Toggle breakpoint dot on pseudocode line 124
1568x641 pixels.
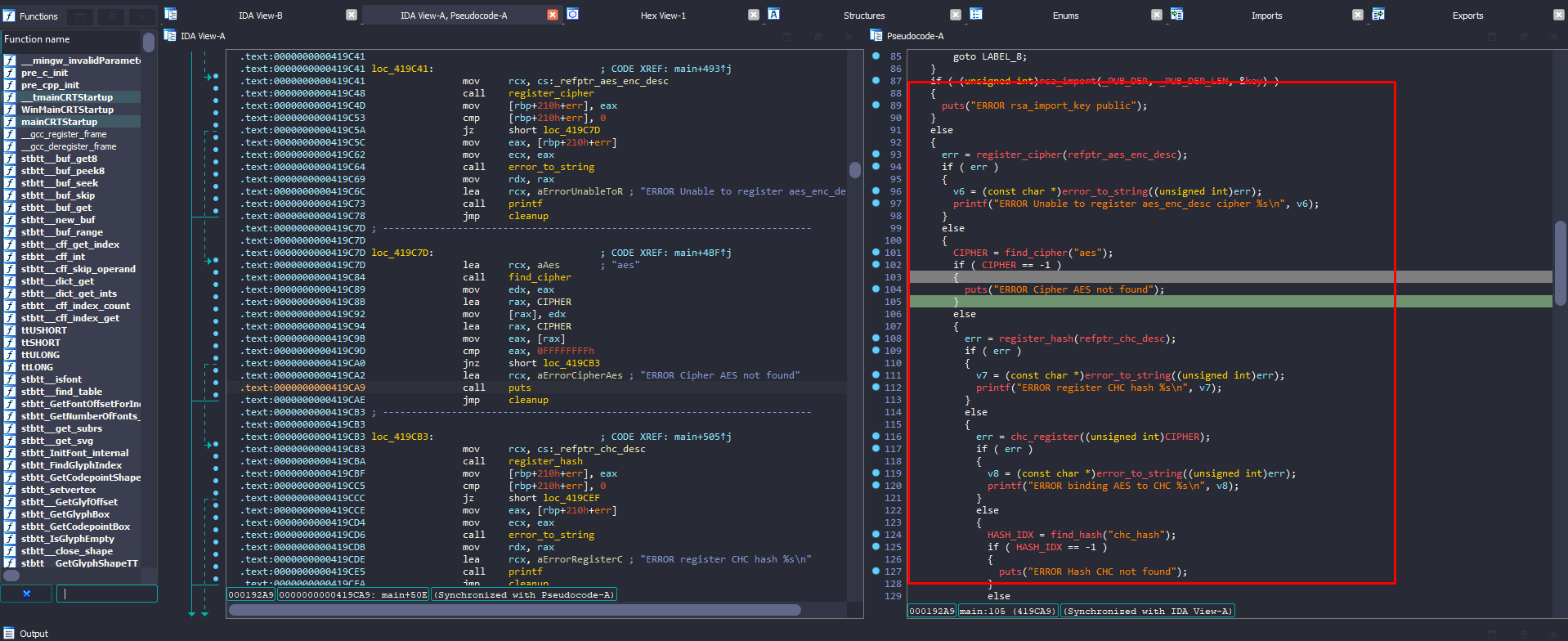tap(876, 535)
